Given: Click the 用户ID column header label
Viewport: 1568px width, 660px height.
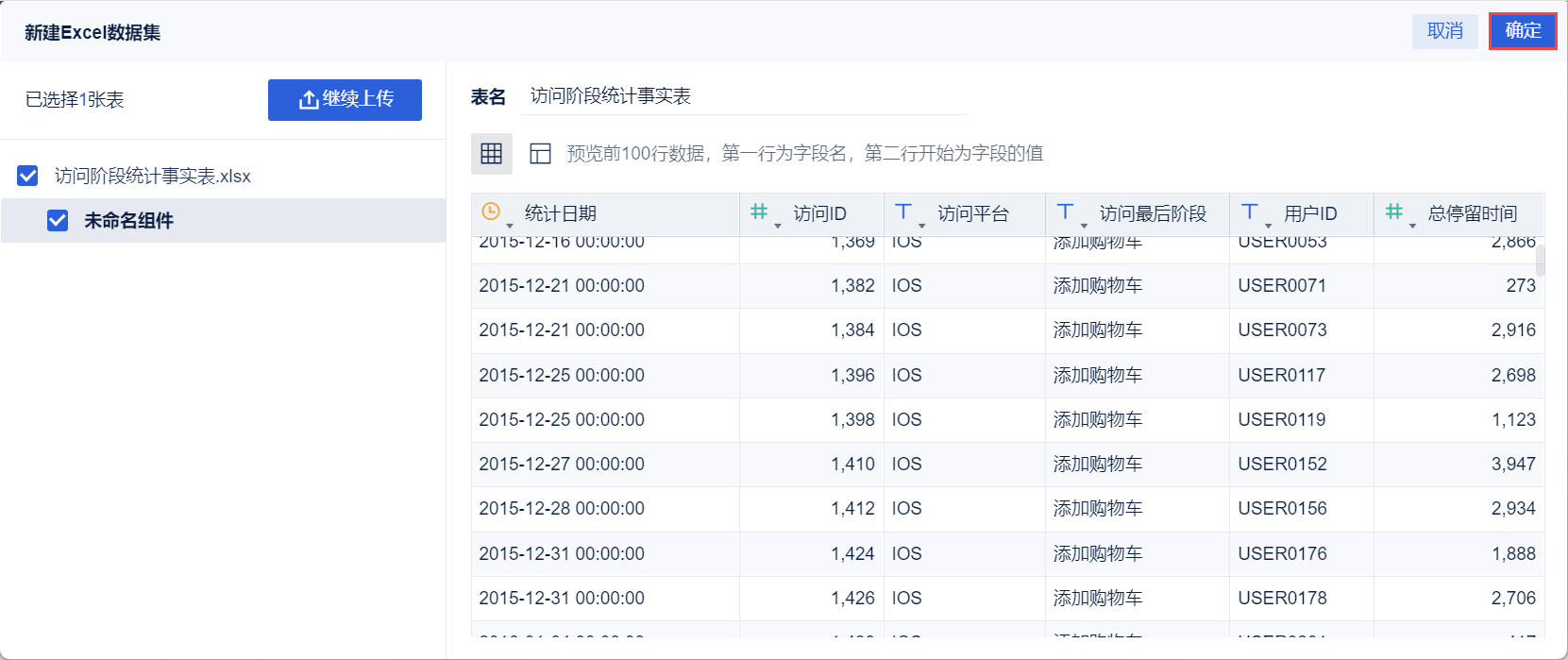Looking at the screenshot, I should pos(1310,213).
